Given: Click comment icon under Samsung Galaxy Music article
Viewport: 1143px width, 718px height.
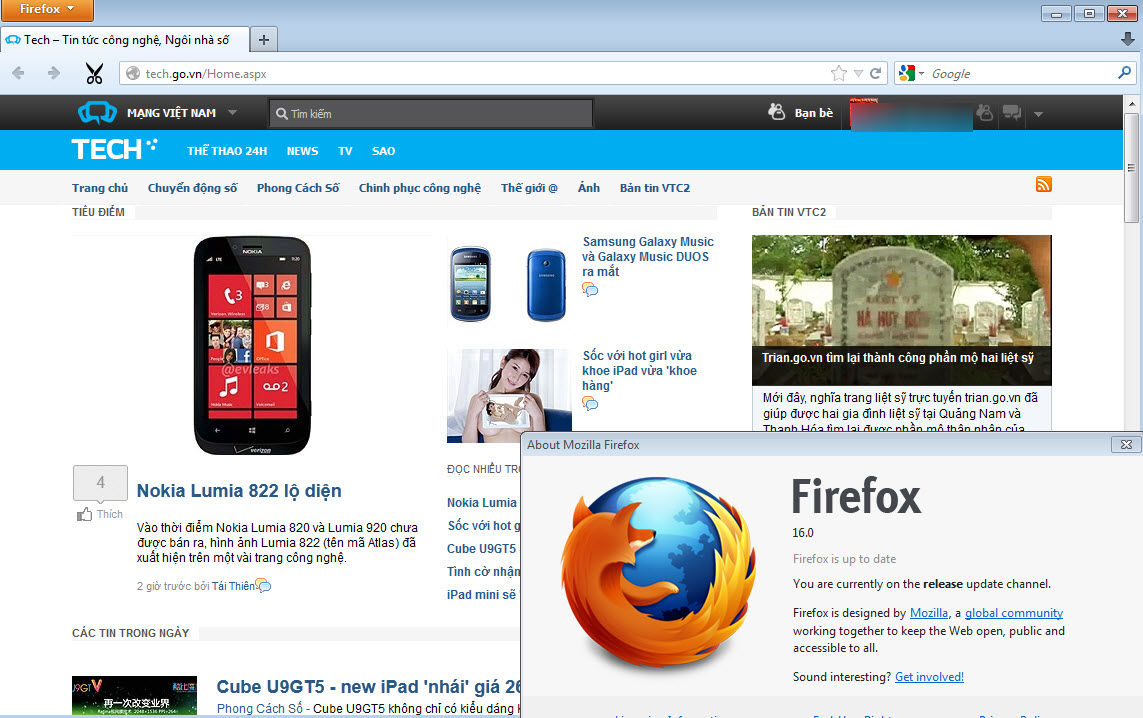Looking at the screenshot, I should point(590,290).
